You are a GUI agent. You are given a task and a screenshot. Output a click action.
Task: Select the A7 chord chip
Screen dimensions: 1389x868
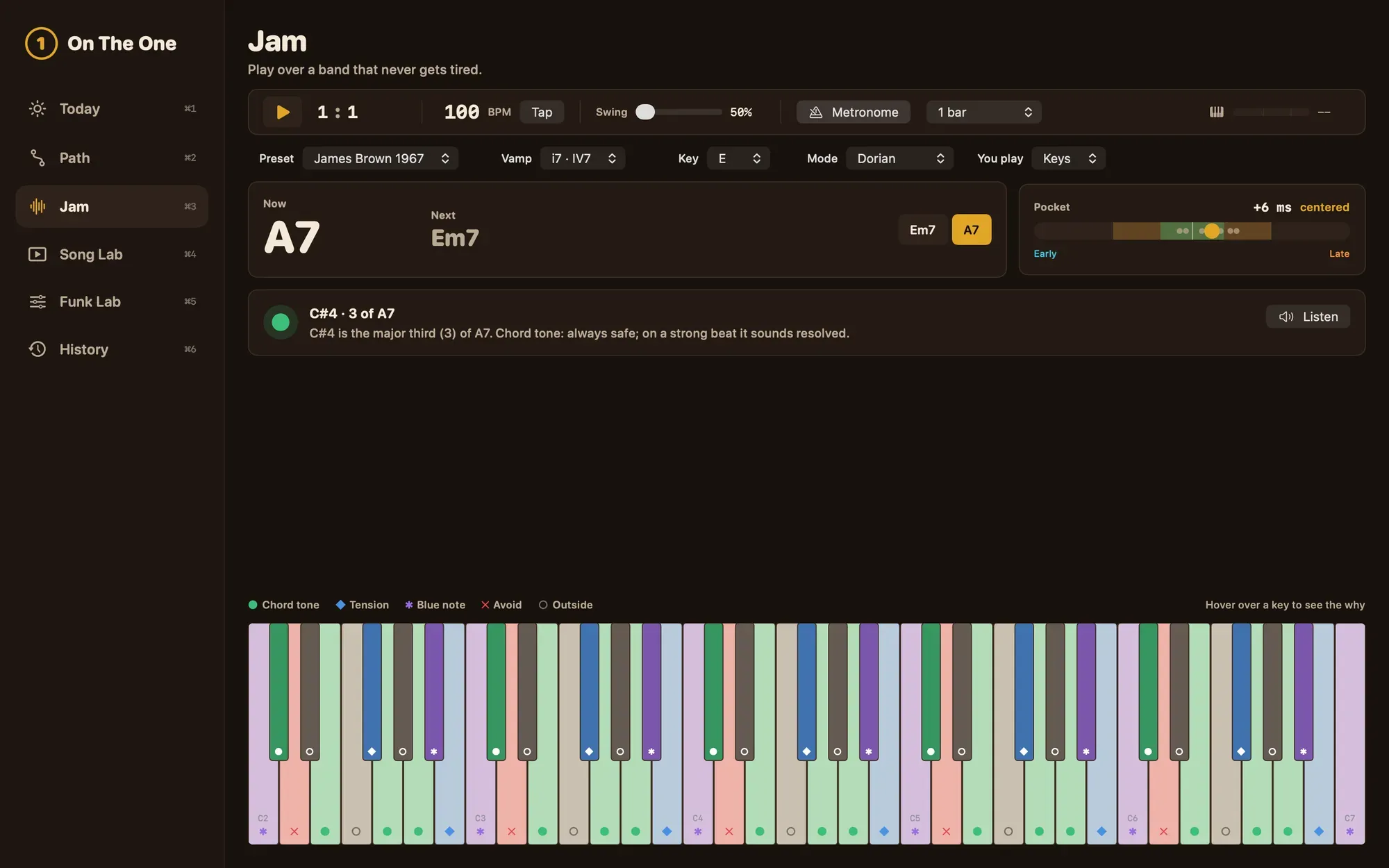coord(971,230)
